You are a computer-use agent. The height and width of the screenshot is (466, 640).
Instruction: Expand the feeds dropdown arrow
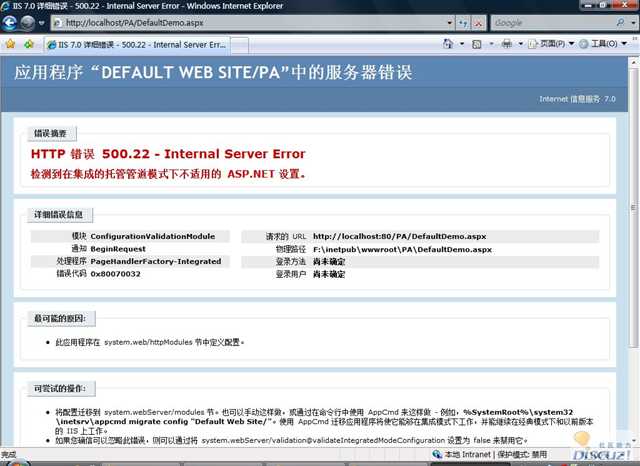tap(491, 44)
